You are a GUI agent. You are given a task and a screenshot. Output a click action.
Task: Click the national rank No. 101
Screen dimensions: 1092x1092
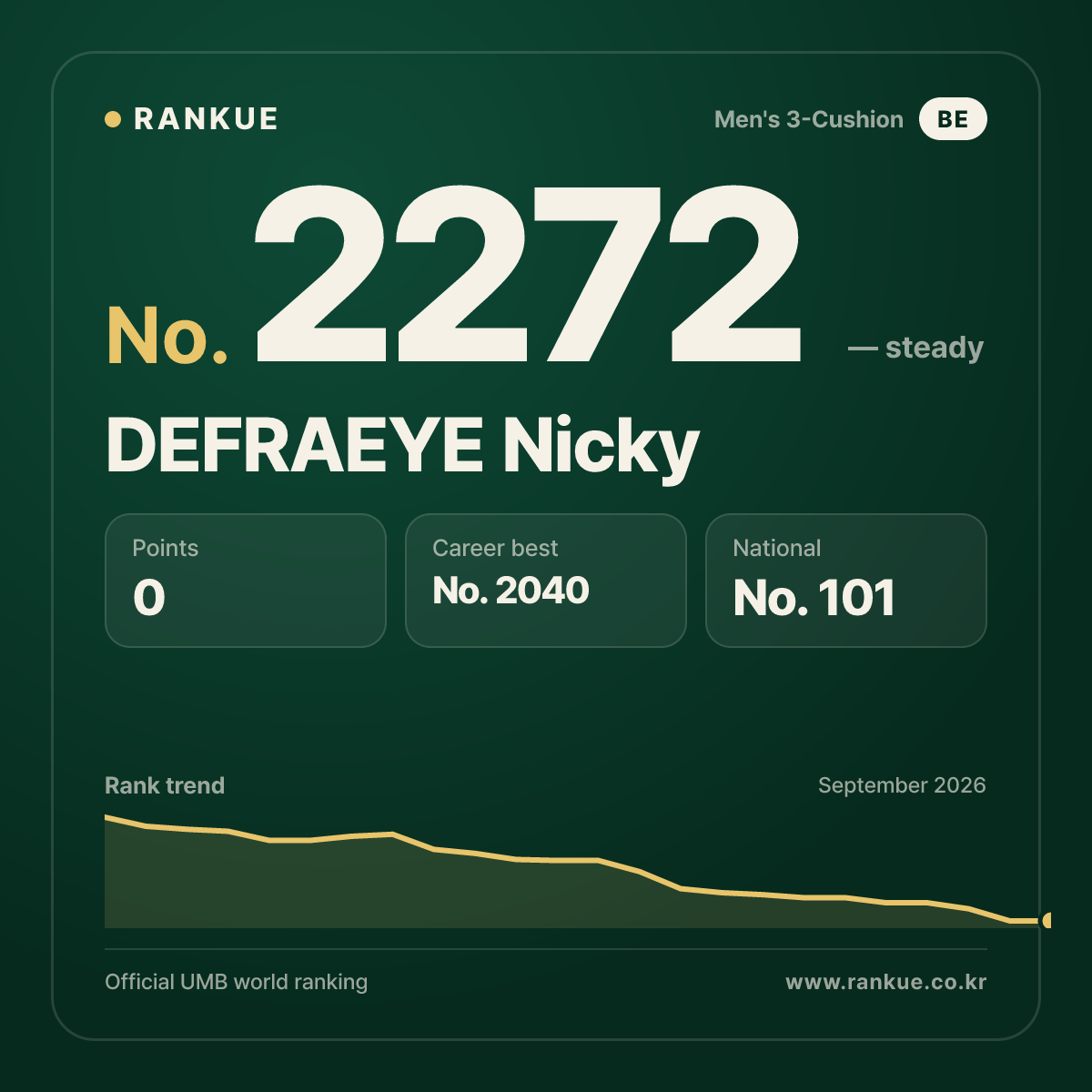(814, 598)
